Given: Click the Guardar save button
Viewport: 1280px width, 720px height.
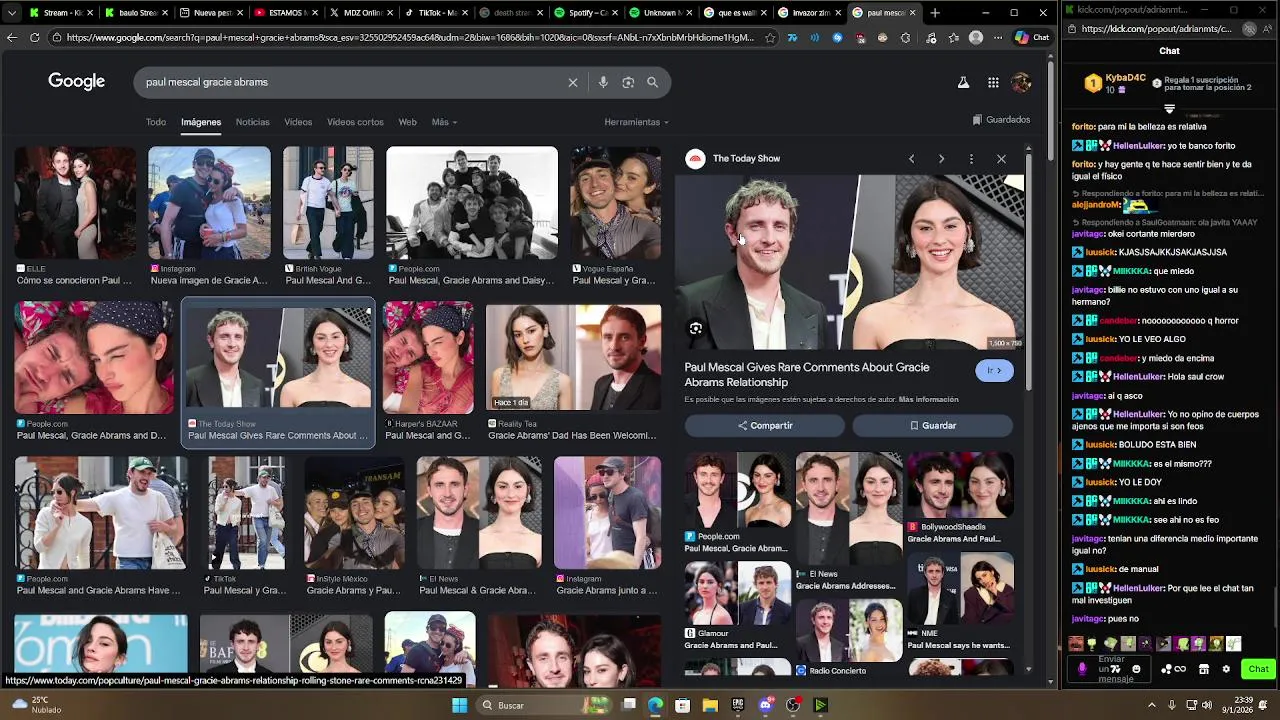Looking at the screenshot, I should 933,426.
